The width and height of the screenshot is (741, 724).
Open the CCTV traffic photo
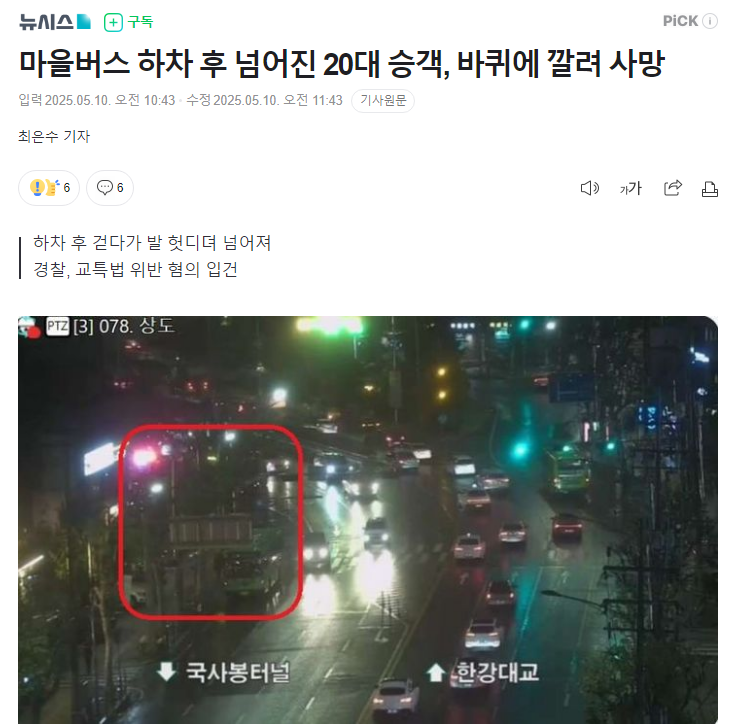coord(368,520)
